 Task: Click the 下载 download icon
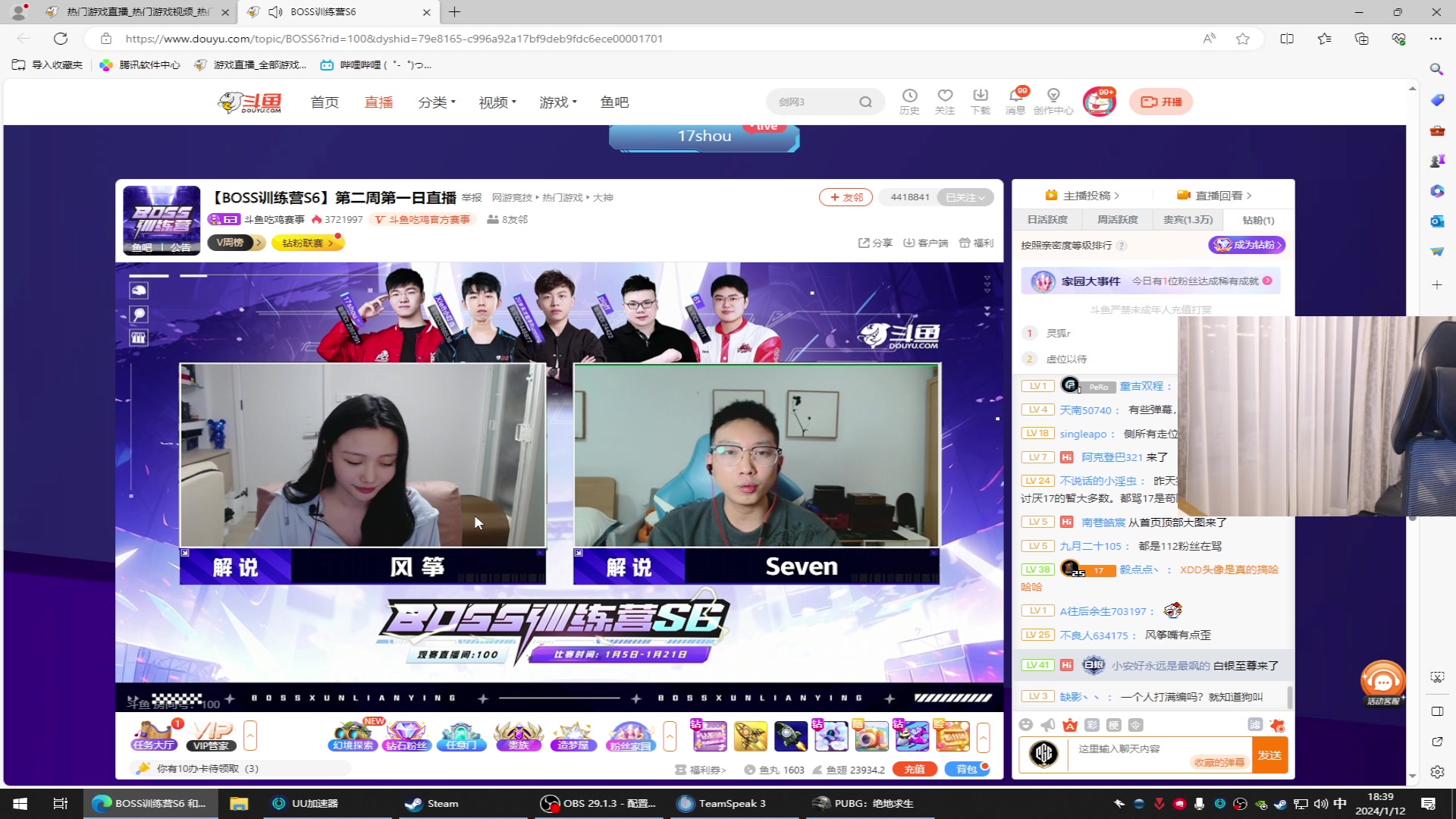(981, 101)
